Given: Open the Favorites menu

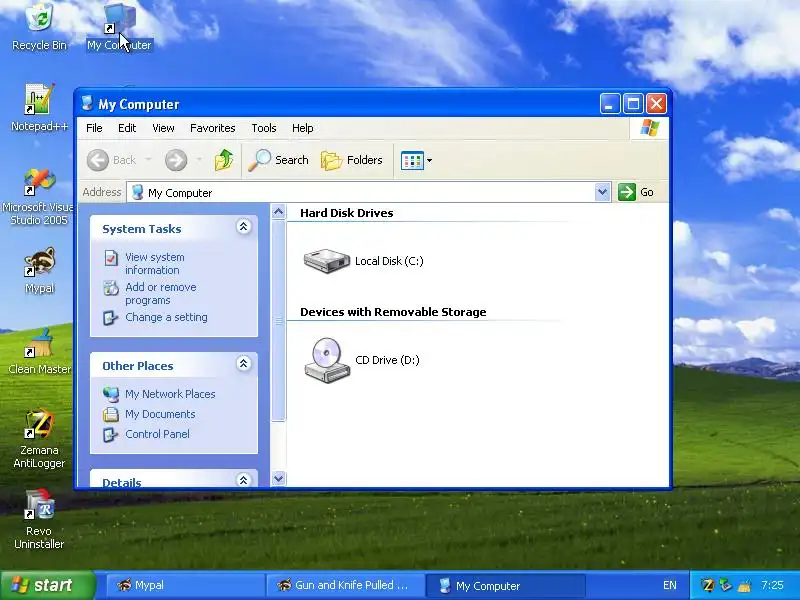Looking at the screenshot, I should point(212,128).
